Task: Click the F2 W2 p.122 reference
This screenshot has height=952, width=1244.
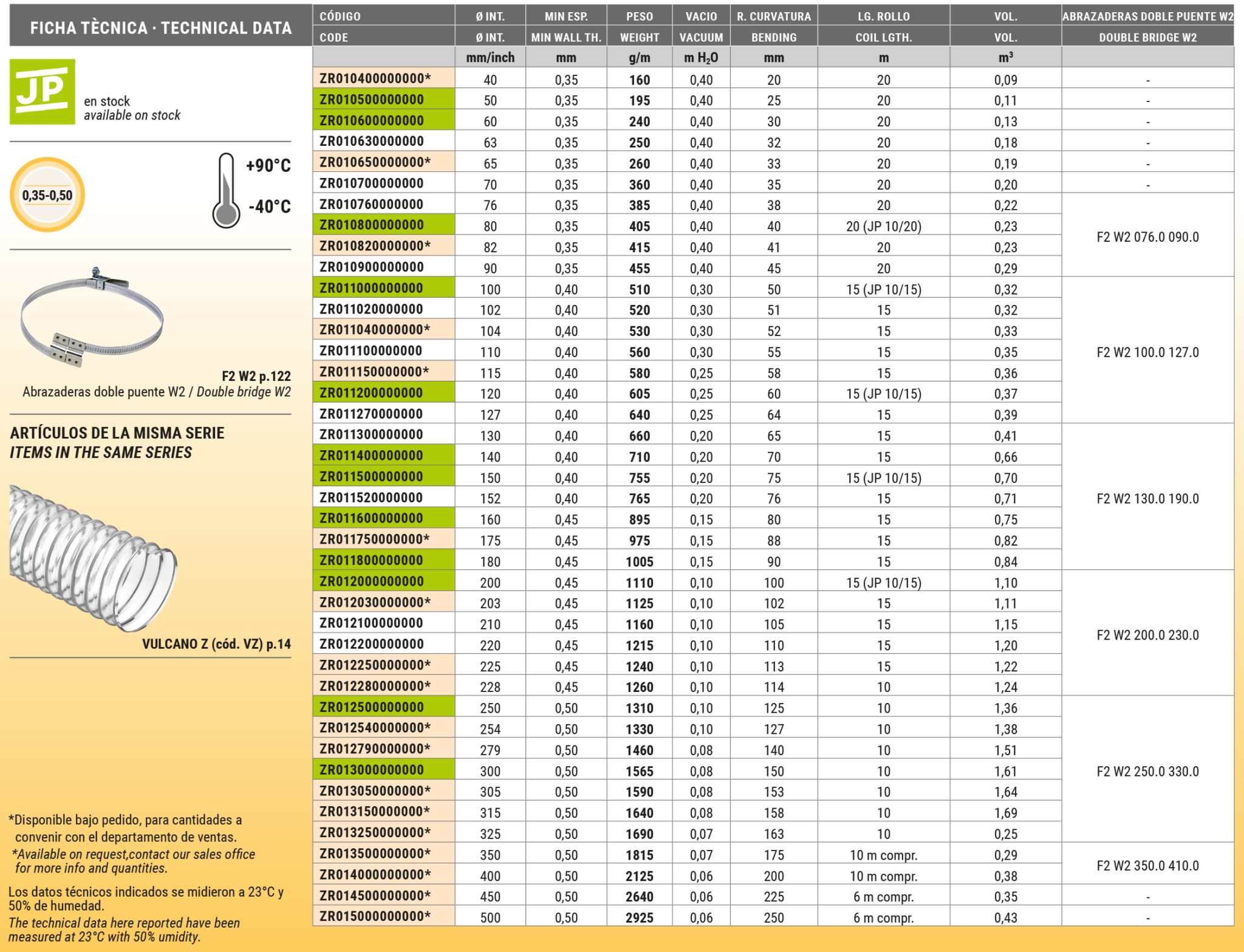Action: pos(256,376)
